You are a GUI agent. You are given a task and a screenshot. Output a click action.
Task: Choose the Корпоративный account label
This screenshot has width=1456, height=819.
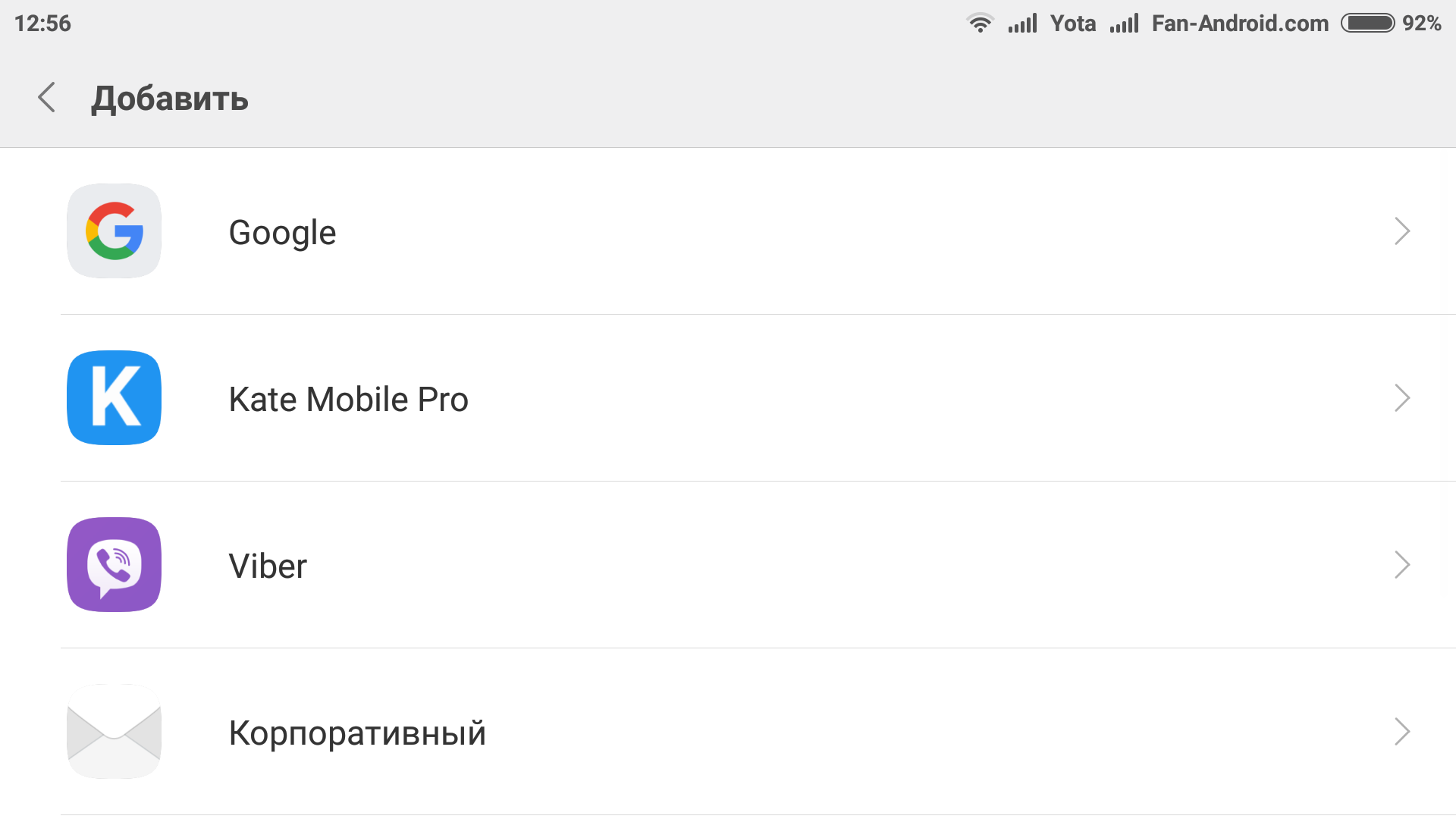pyautogui.click(x=357, y=733)
